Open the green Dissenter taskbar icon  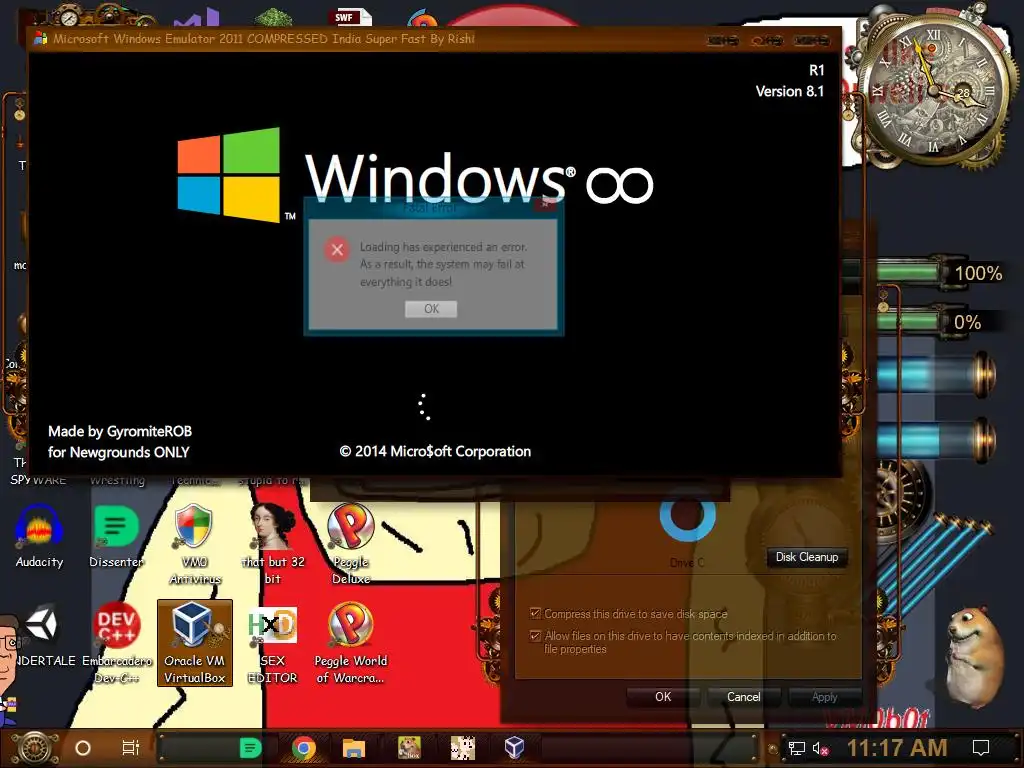[251, 748]
